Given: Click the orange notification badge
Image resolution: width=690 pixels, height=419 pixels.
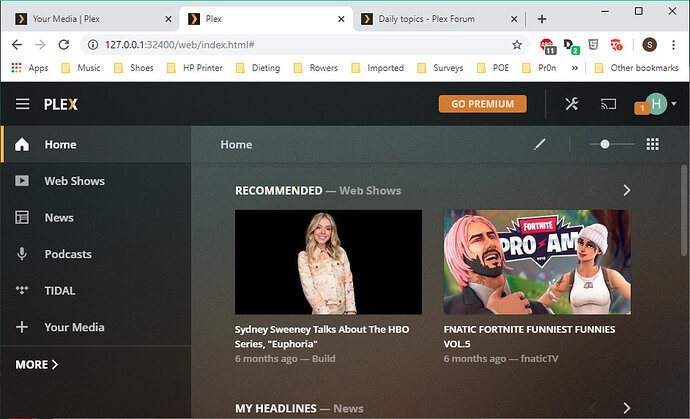Looking at the screenshot, I should [x=642, y=108].
